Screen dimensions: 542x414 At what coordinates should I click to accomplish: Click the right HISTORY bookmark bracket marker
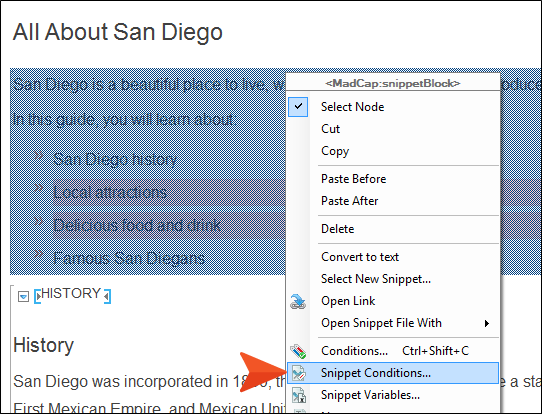pos(107,296)
